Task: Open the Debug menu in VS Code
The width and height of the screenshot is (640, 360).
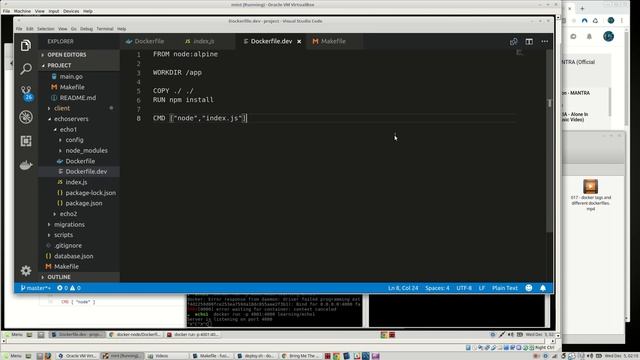Action: tap(86, 29)
